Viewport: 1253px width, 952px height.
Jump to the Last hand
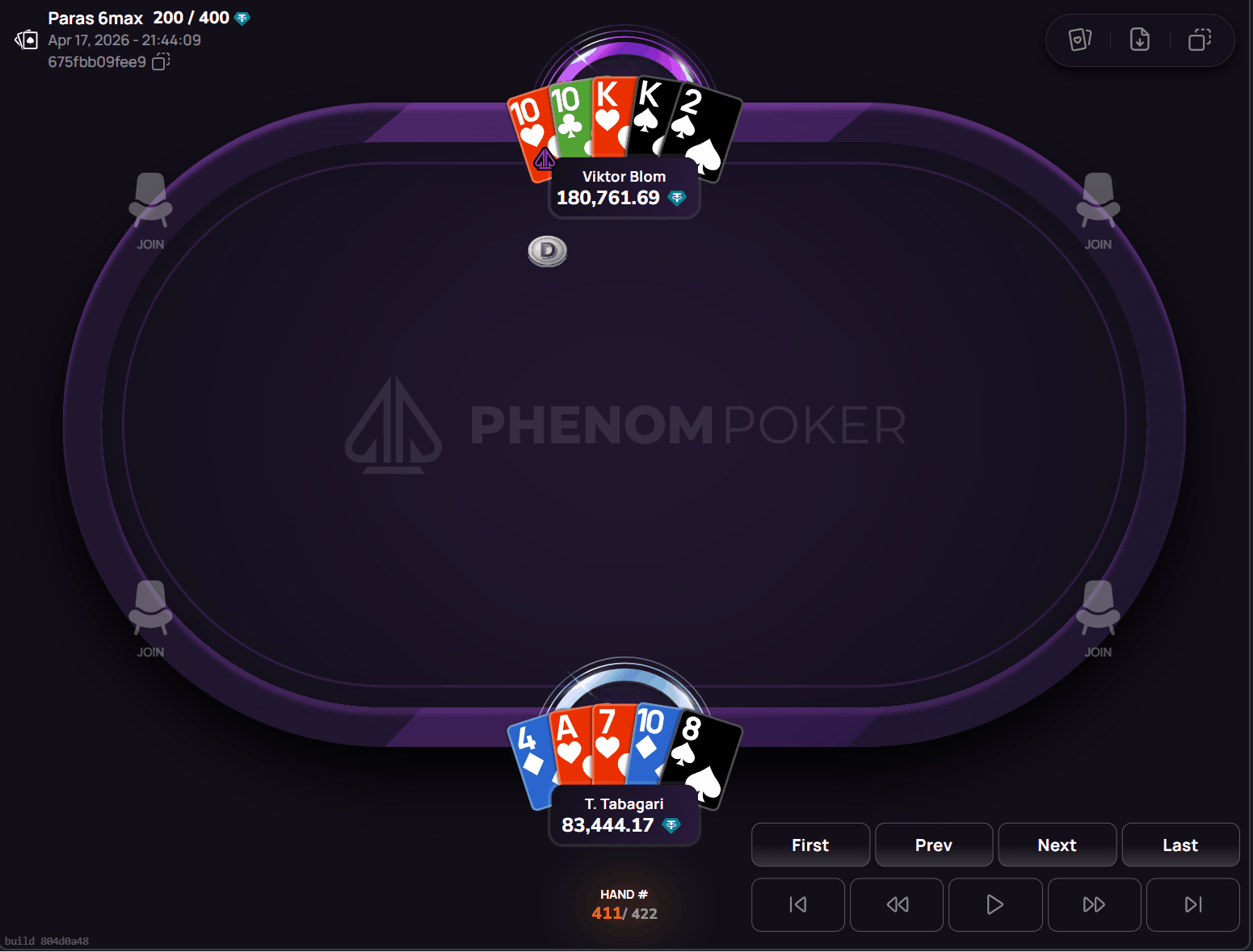point(1180,845)
